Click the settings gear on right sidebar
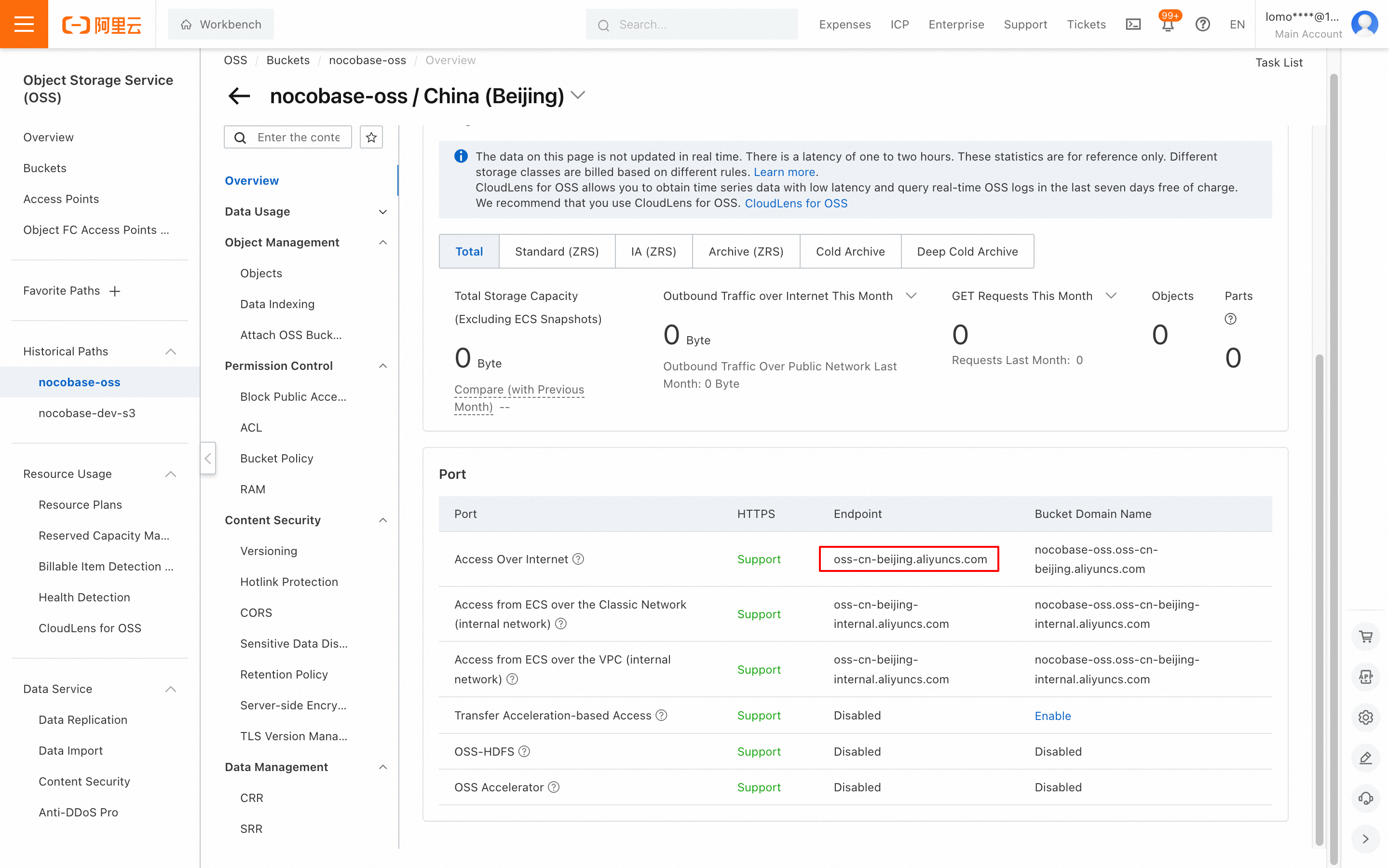 pos(1365,717)
